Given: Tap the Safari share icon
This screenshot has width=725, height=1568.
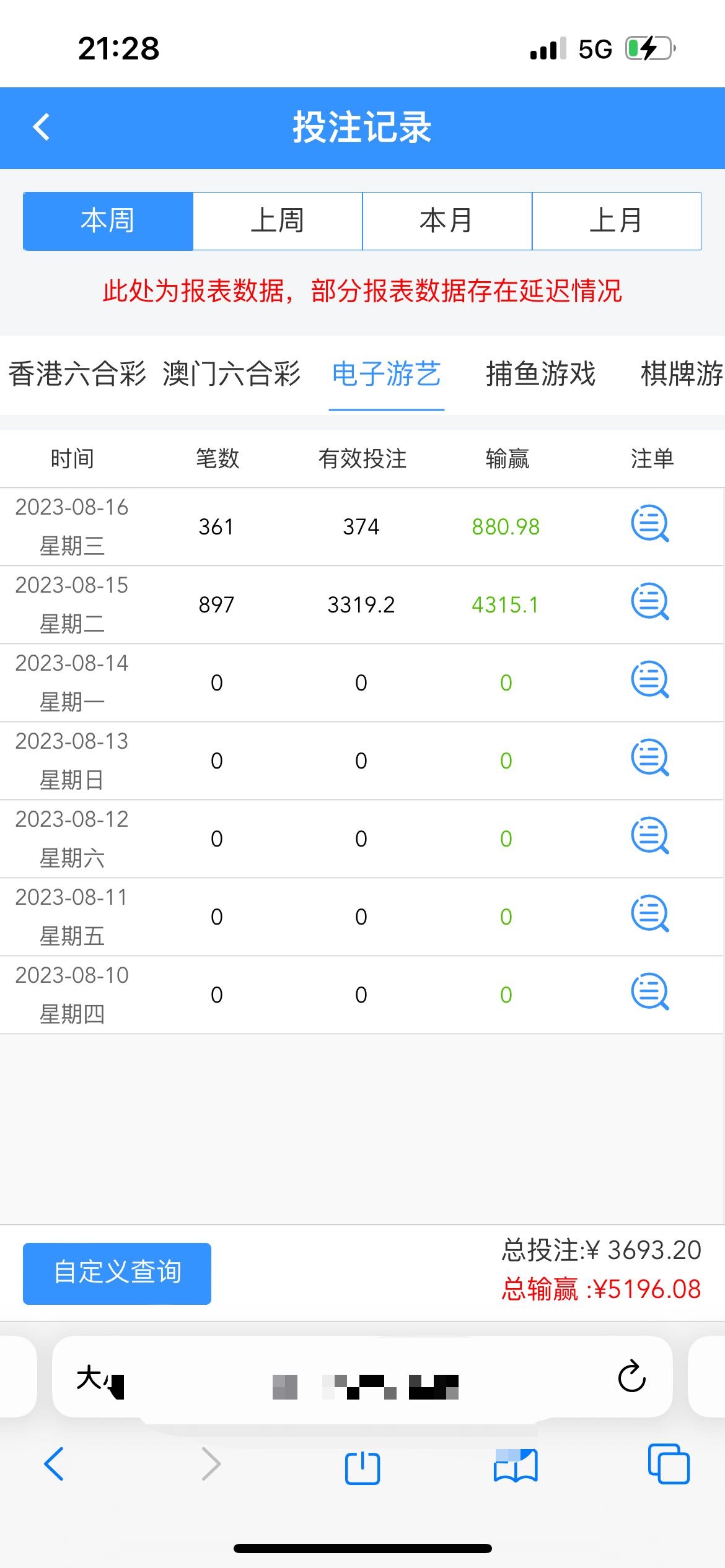Looking at the screenshot, I should pos(362,1466).
